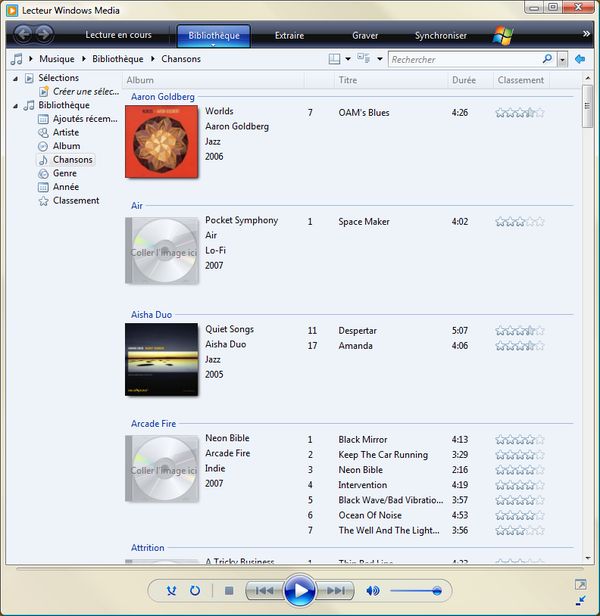Collapse the Bibliothèque tree node
This screenshot has height=616, width=600.
[15, 106]
